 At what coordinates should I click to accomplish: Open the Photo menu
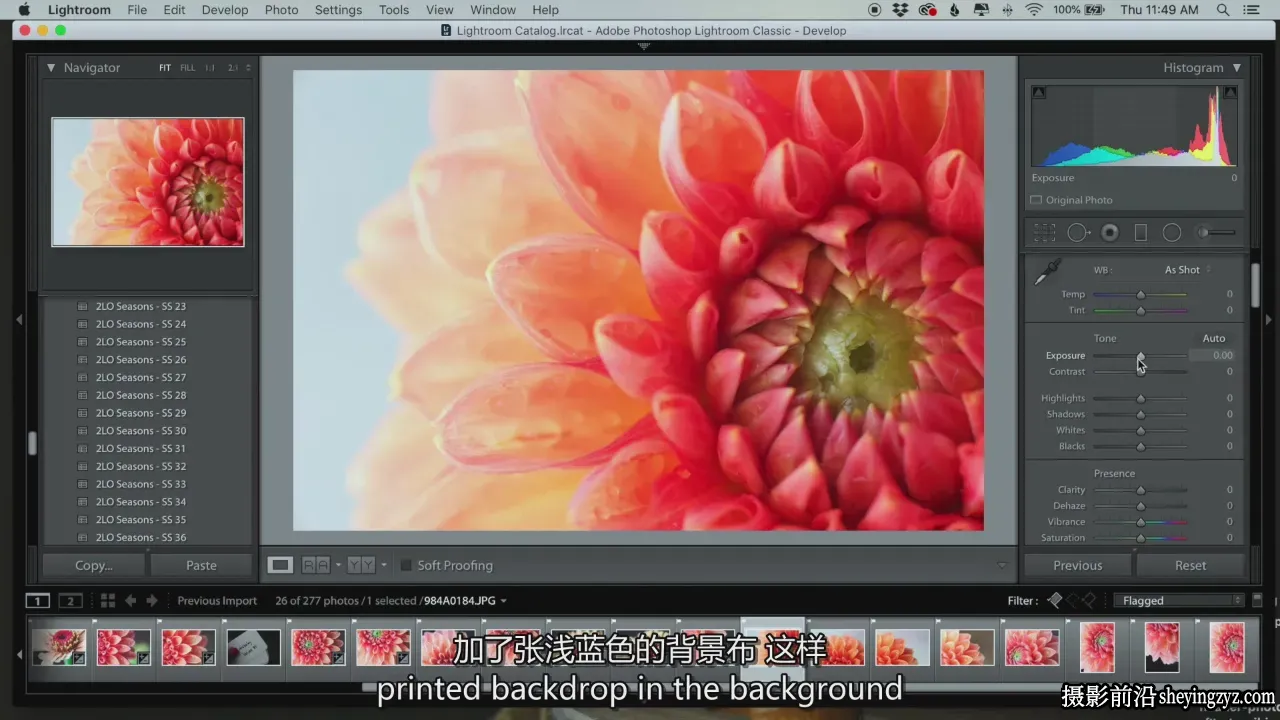tap(281, 10)
